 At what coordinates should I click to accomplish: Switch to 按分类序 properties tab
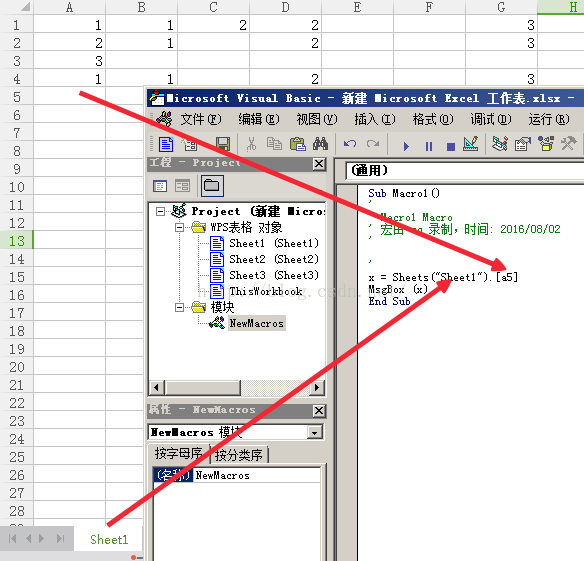coord(239,454)
